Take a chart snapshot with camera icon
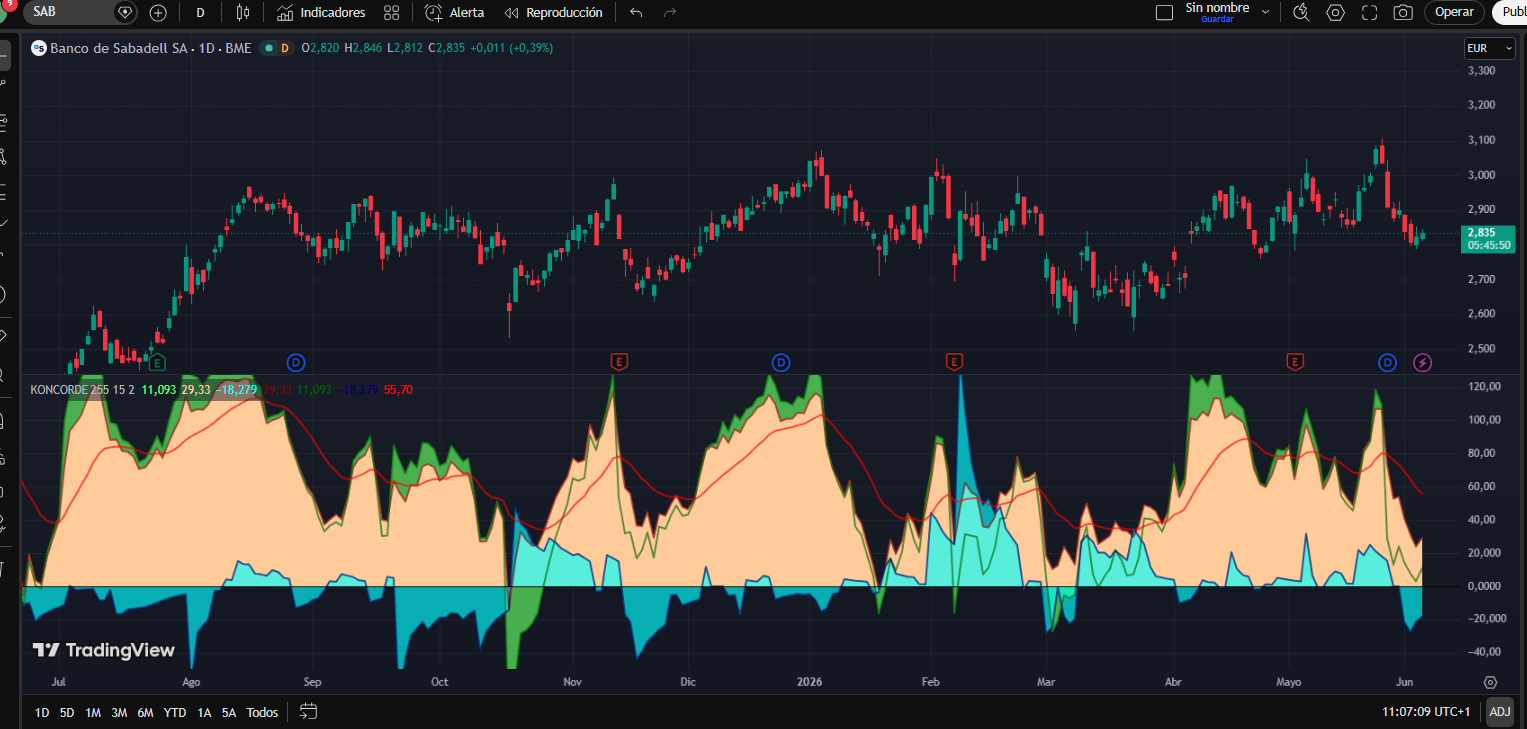Screen dimensions: 1527x729 point(1403,13)
